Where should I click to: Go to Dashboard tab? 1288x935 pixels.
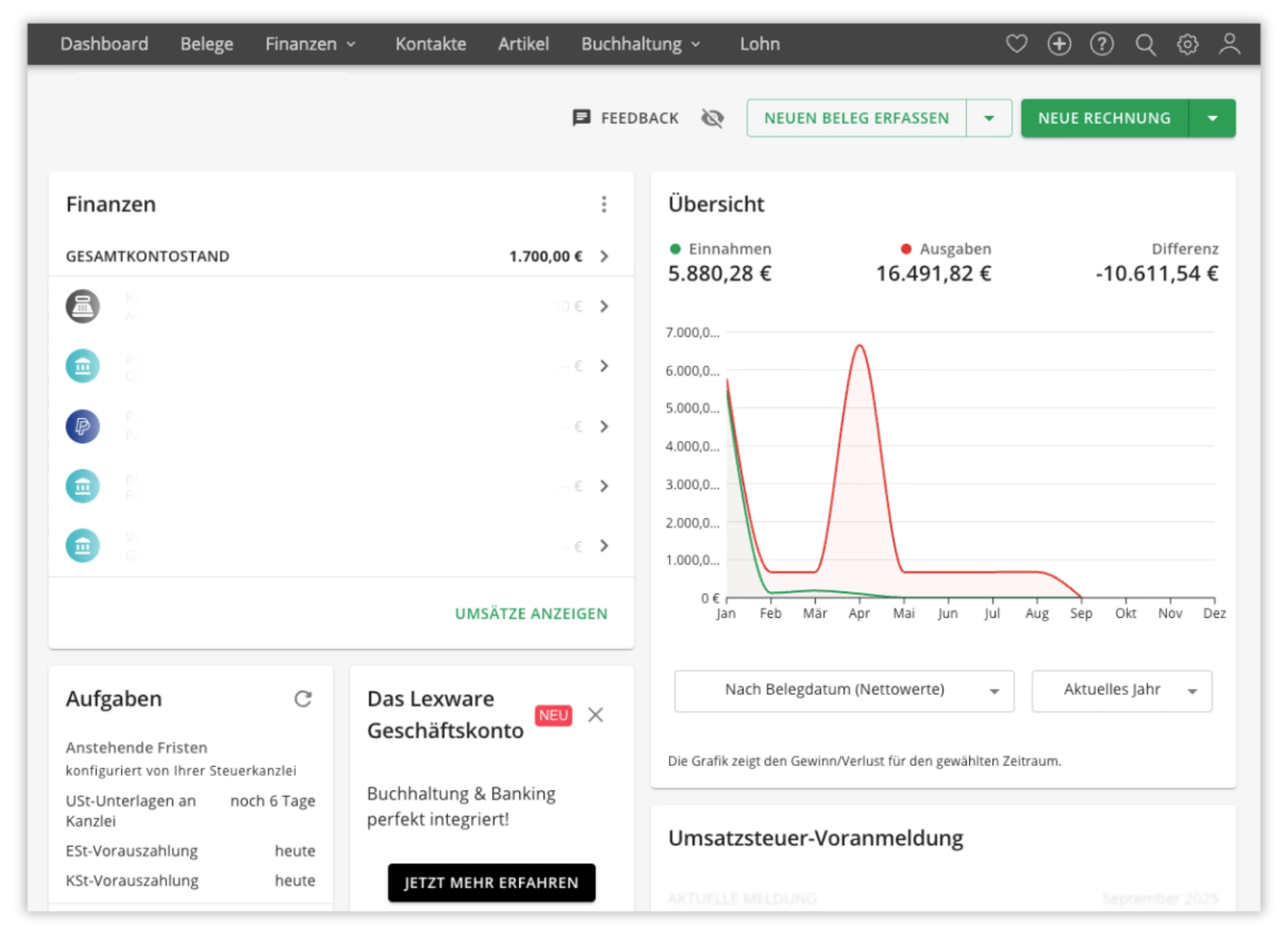(104, 44)
